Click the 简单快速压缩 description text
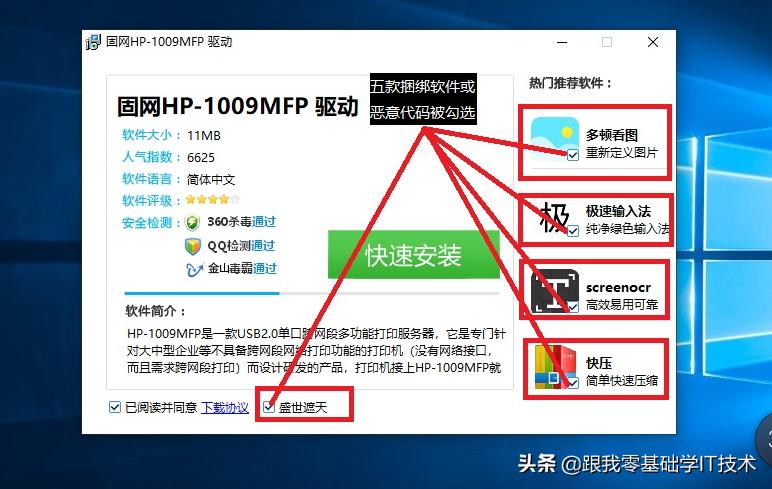The width and height of the screenshot is (772, 489). pos(622,381)
